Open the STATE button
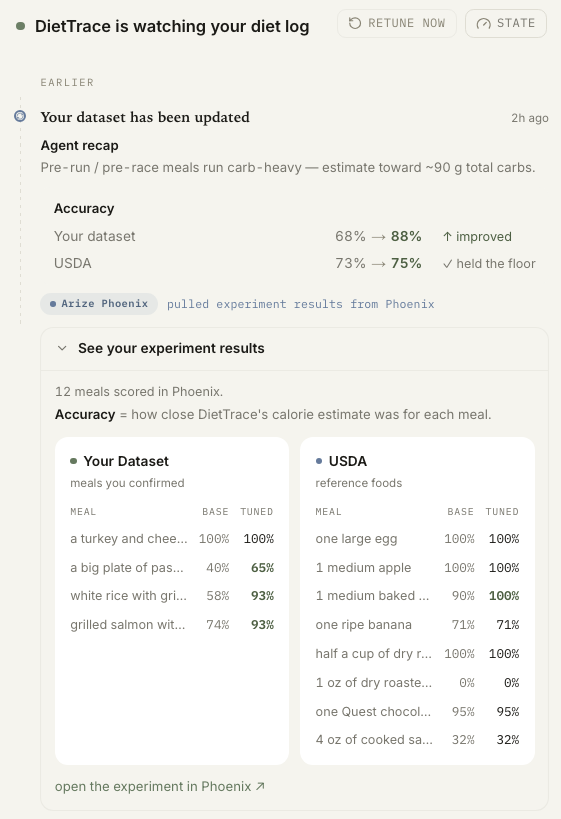 click(x=506, y=24)
